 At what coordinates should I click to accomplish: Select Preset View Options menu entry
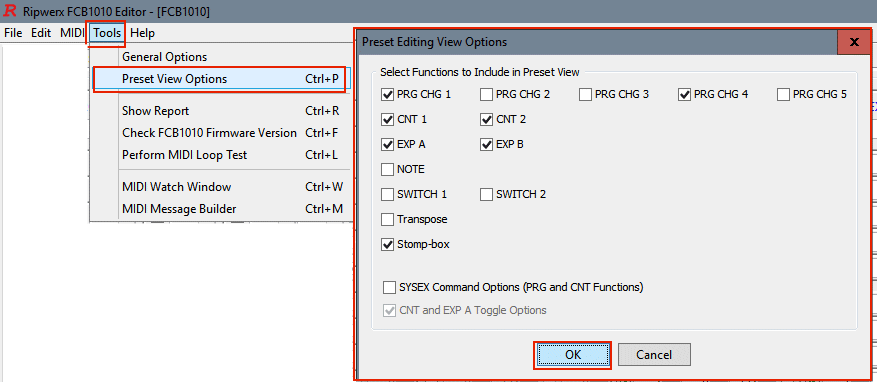click(221, 79)
